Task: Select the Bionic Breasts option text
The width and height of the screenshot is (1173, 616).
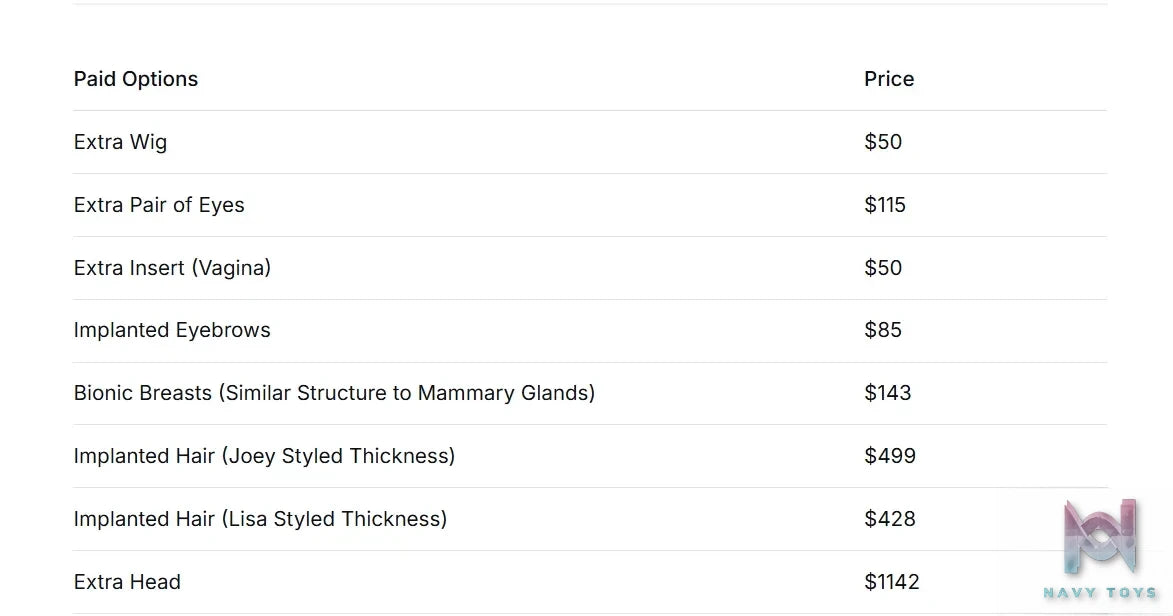Action: (334, 393)
